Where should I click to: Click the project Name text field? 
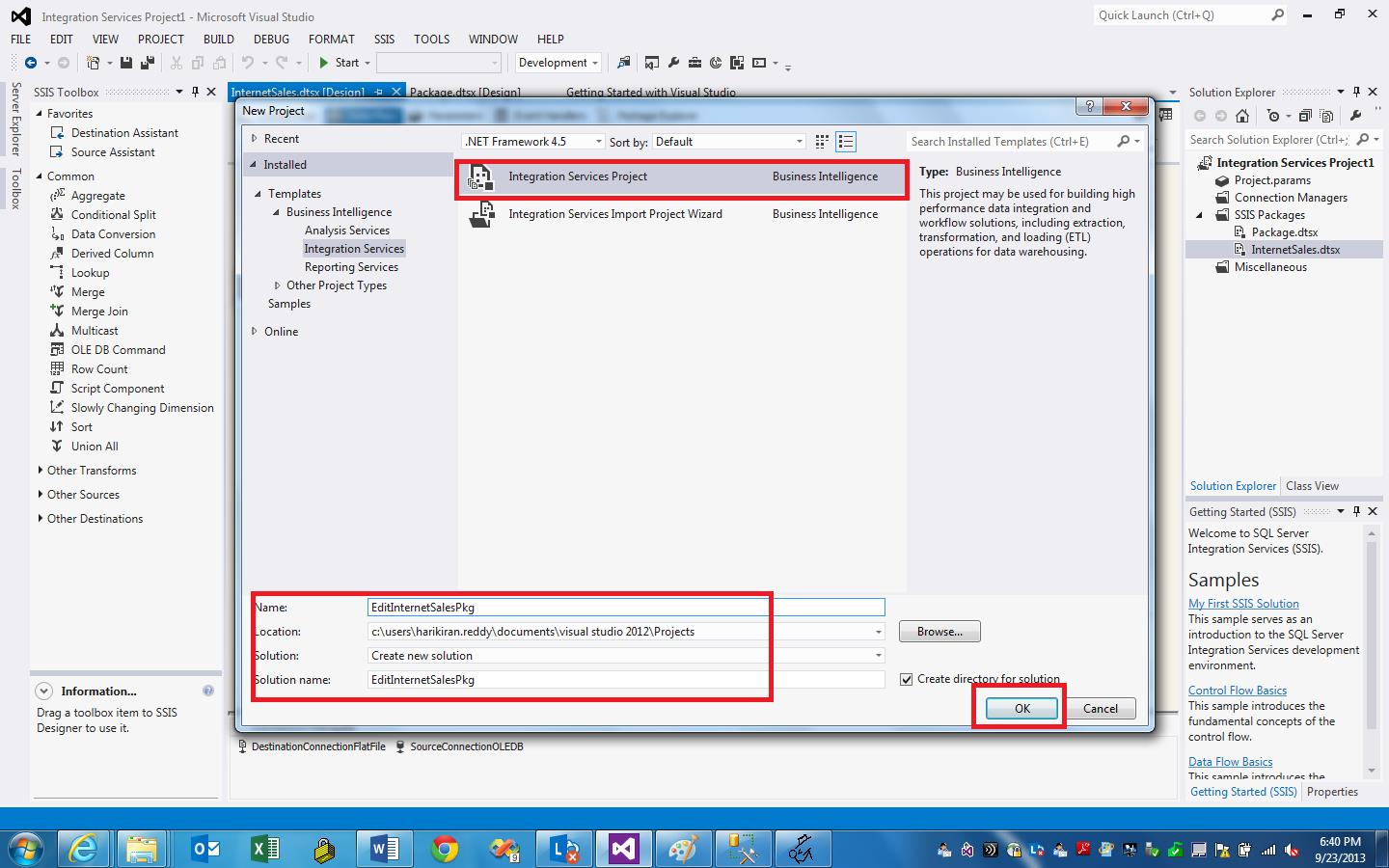point(626,608)
